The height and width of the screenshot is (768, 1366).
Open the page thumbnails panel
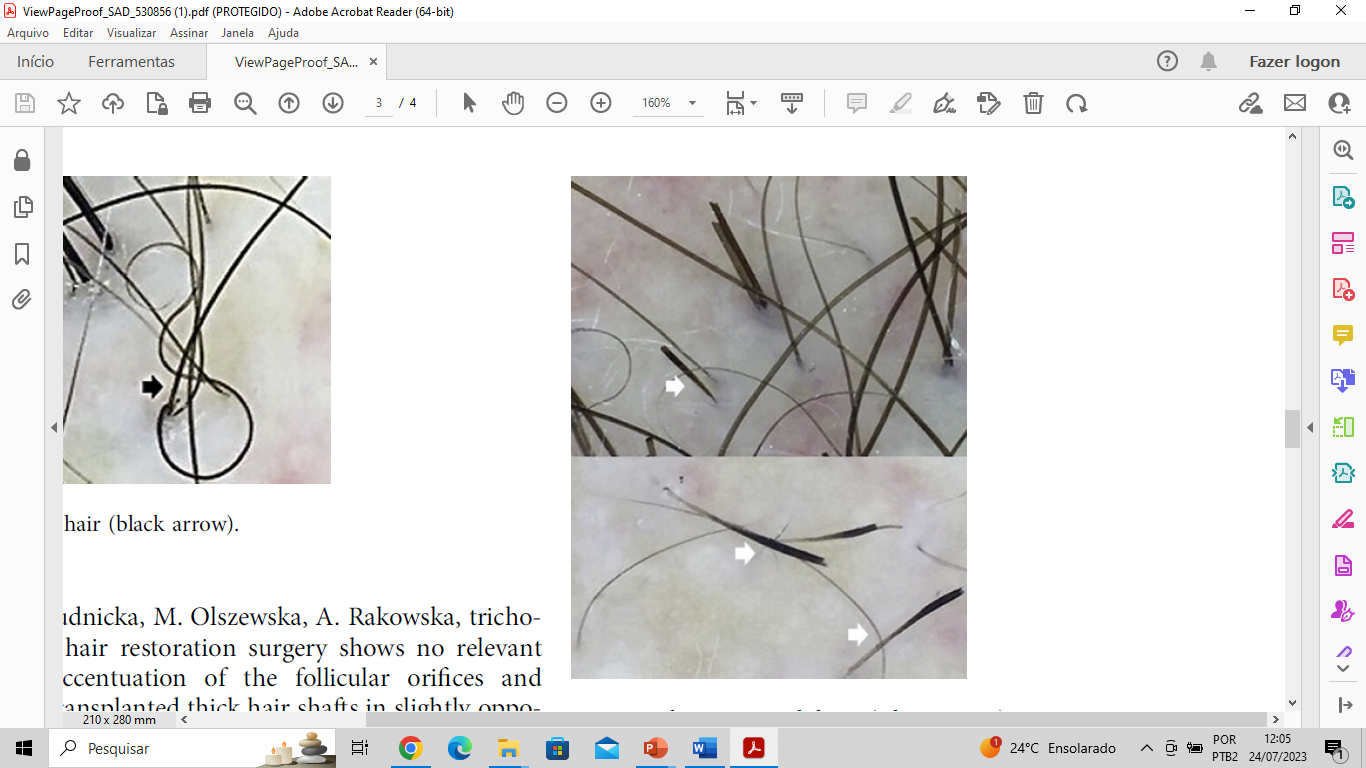coord(22,207)
